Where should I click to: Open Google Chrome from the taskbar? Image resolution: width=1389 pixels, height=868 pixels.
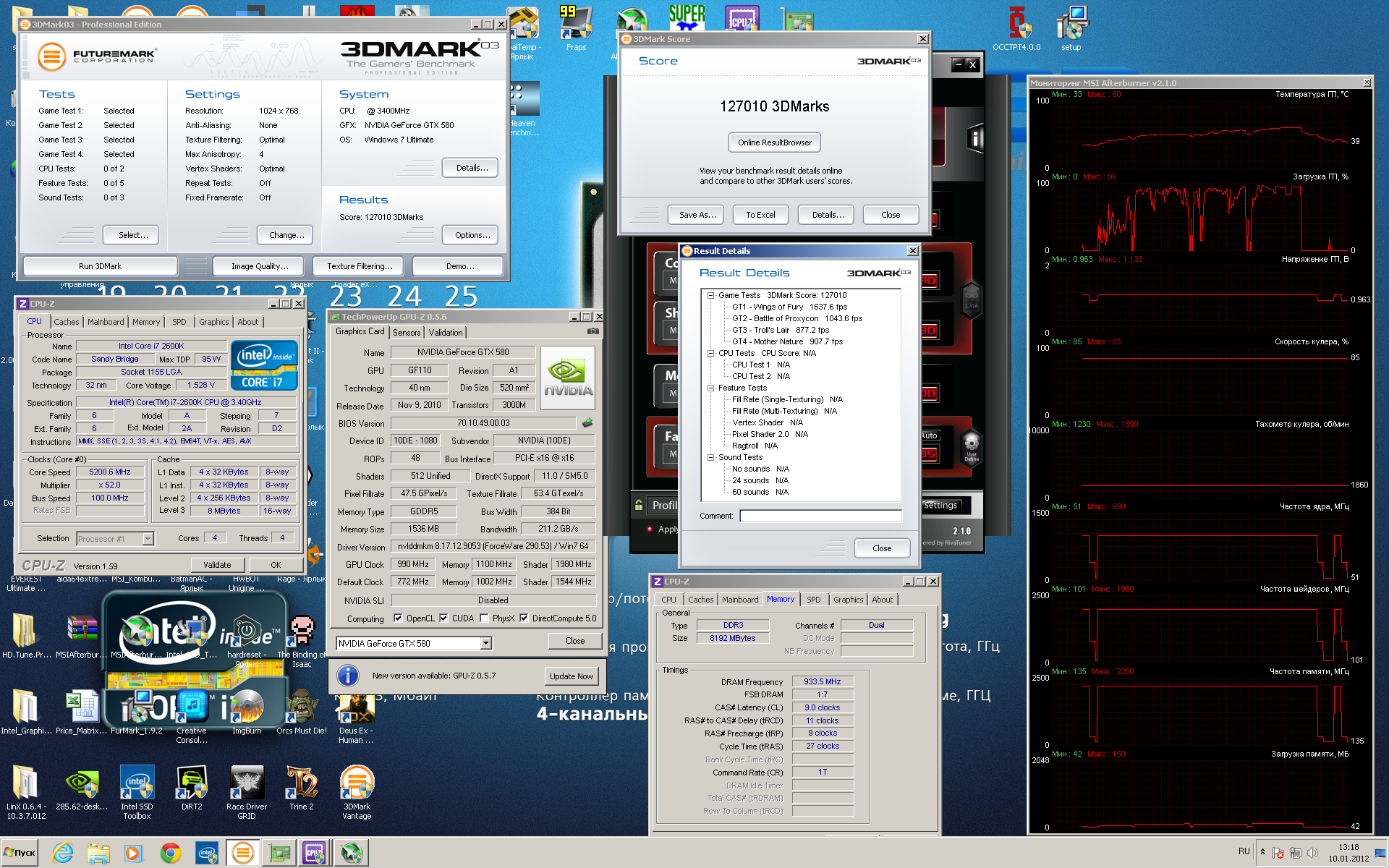171,853
